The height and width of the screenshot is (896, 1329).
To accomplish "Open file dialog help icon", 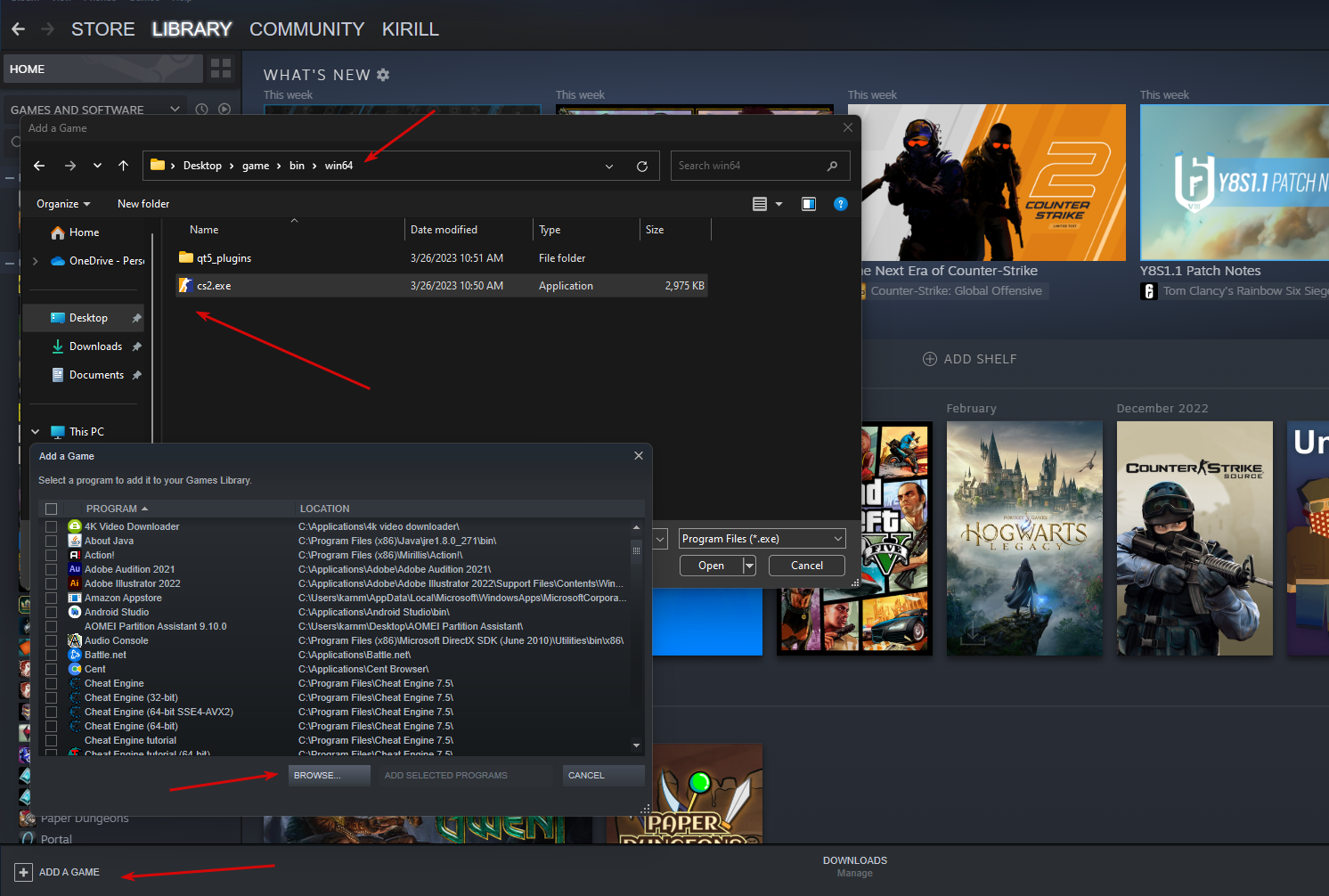I will pos(840,204).
